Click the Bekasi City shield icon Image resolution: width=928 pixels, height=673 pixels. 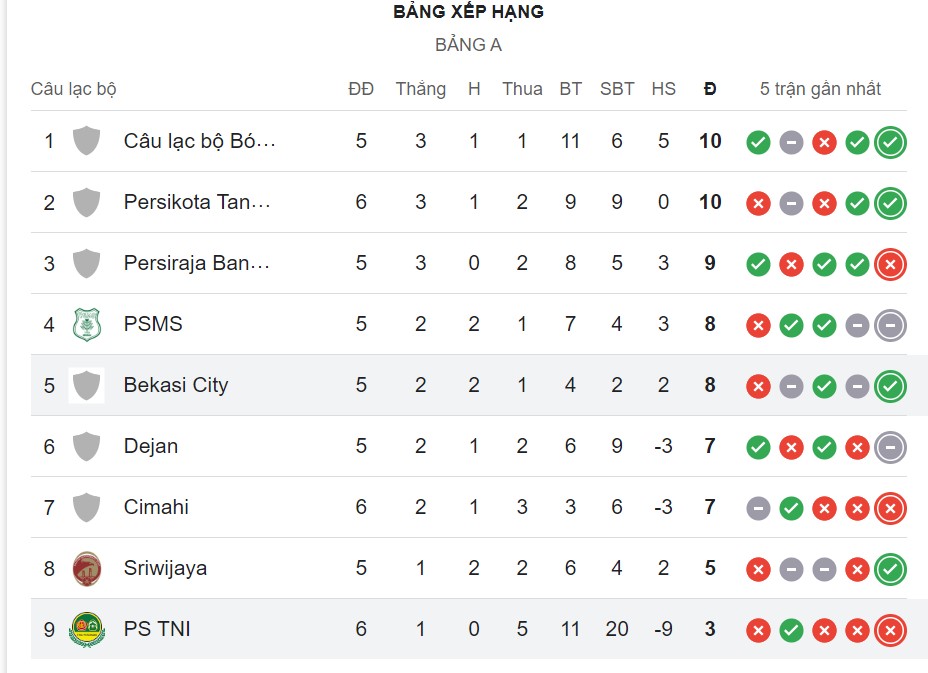(87, 385)
